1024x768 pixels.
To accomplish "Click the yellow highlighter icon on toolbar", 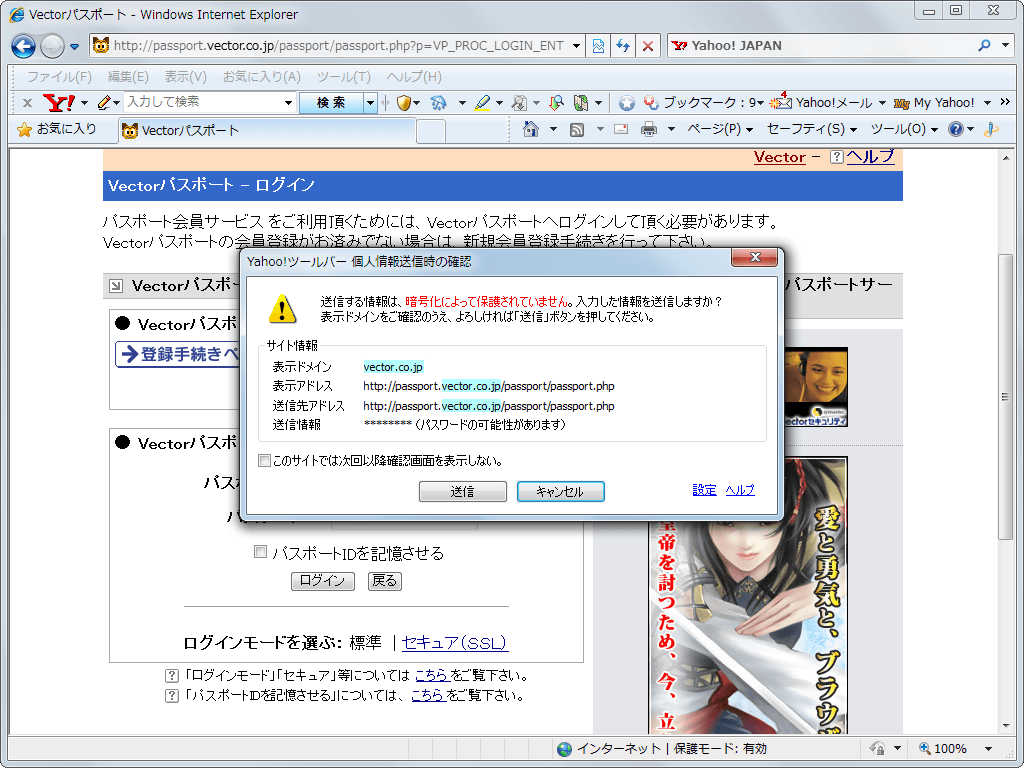I will [x=482, y=103].
